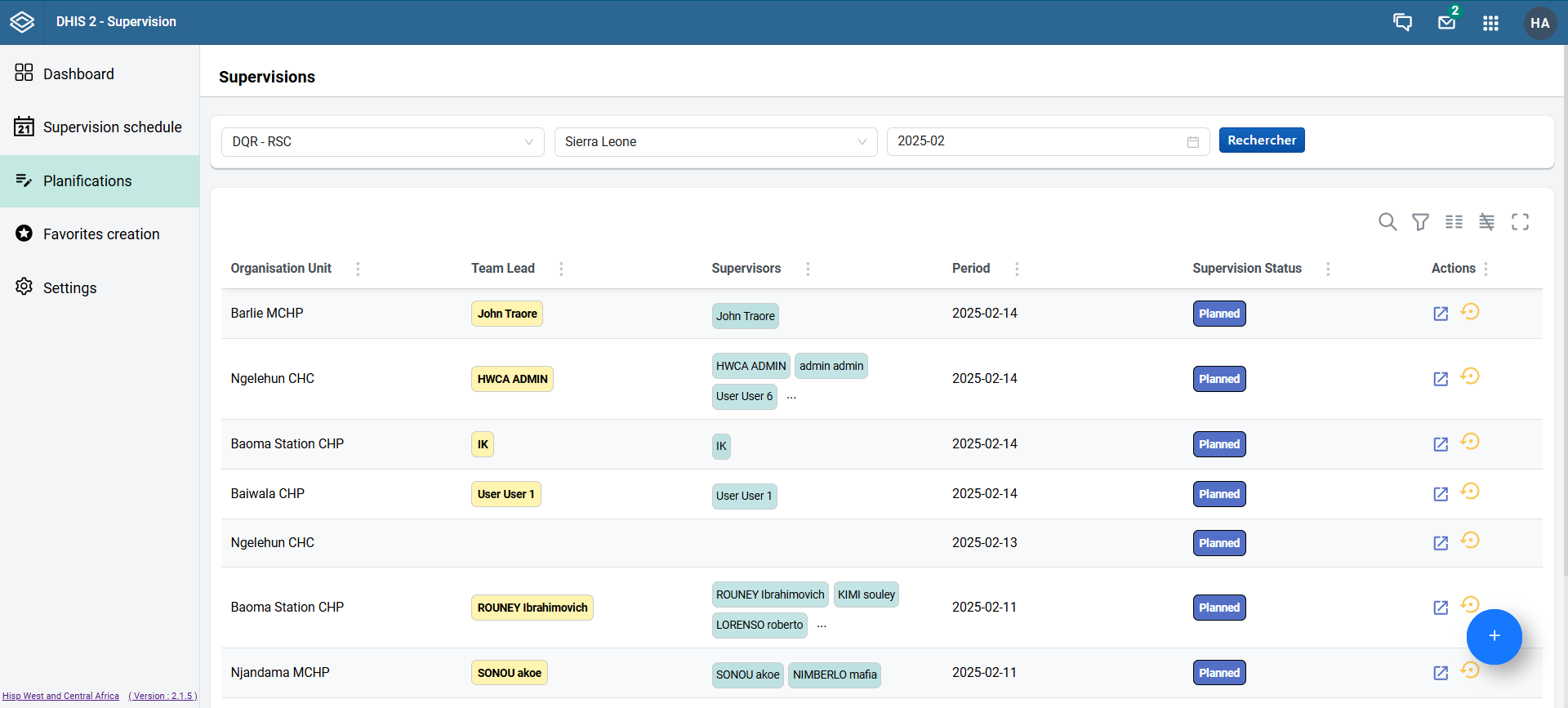This screenshot has width=1568, height=708.
Task: Open the Barlie MCHP supervision details icon
Action: tap(1441, 314)
